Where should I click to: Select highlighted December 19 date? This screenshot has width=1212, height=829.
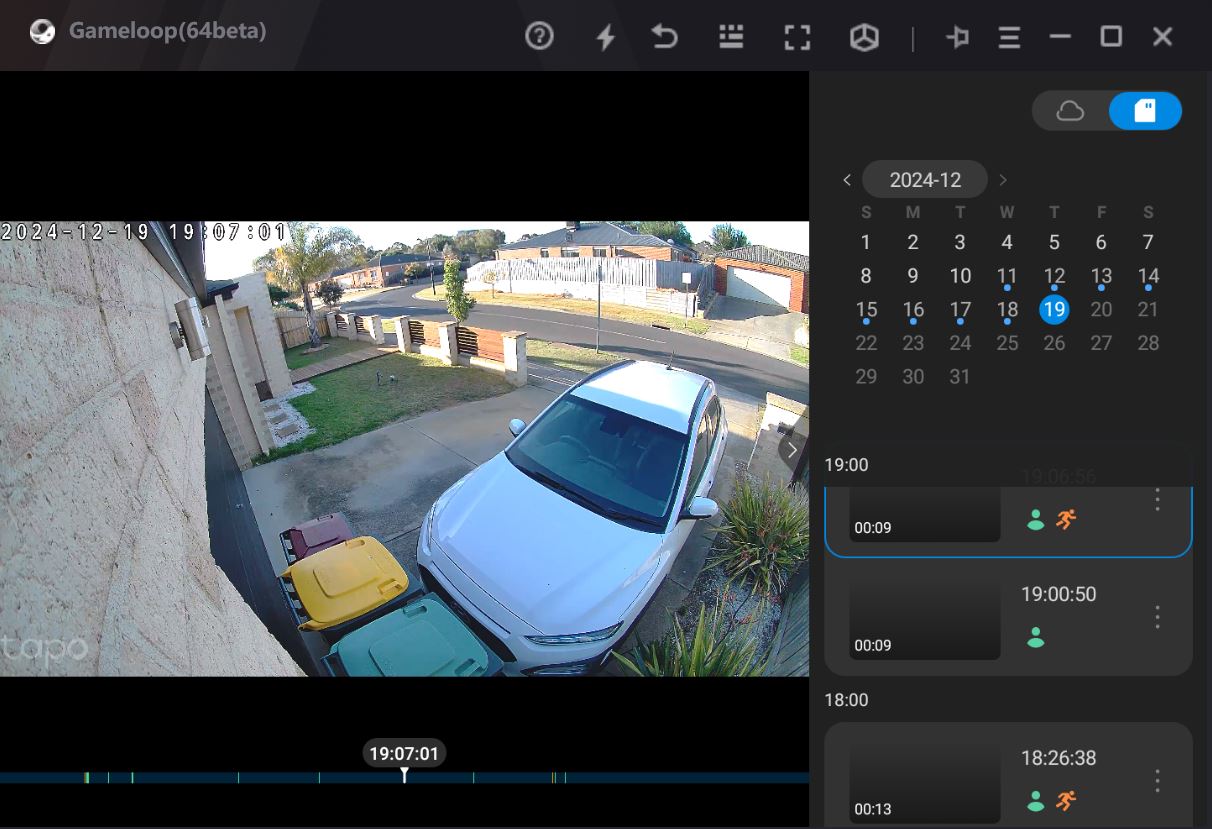click(x=1054, y=310)
